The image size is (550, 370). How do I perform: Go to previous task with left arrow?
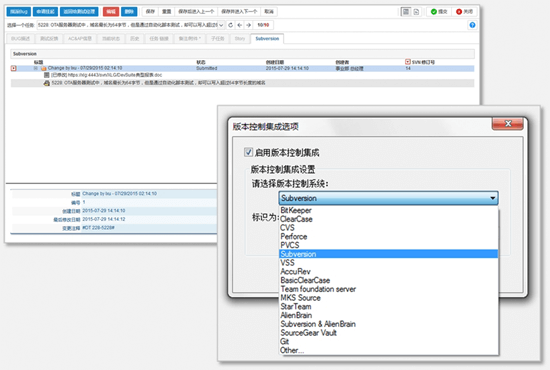tap(240, 25)
